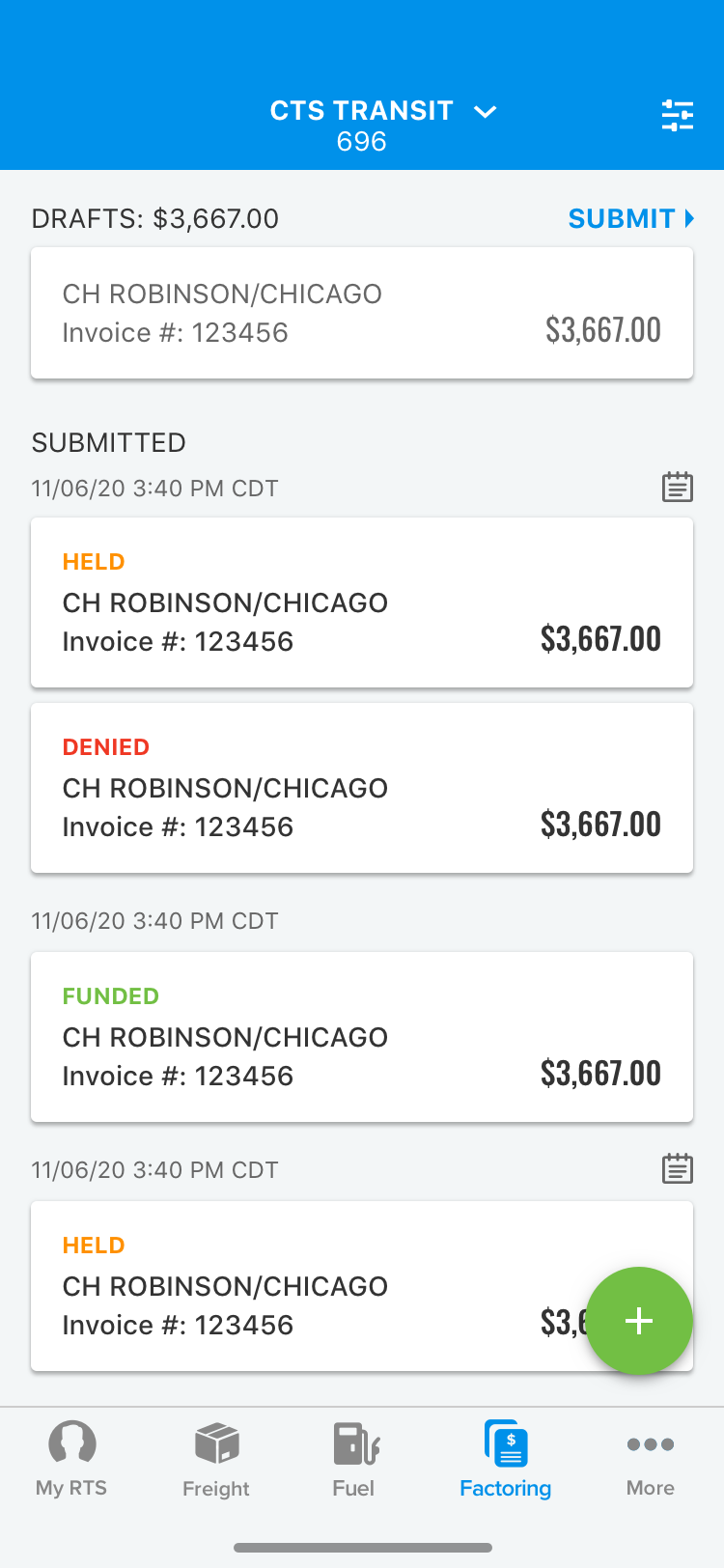Tap the SUBMITTED section heading
This screenshot has height=1568, width=724.
click(109, 443)
